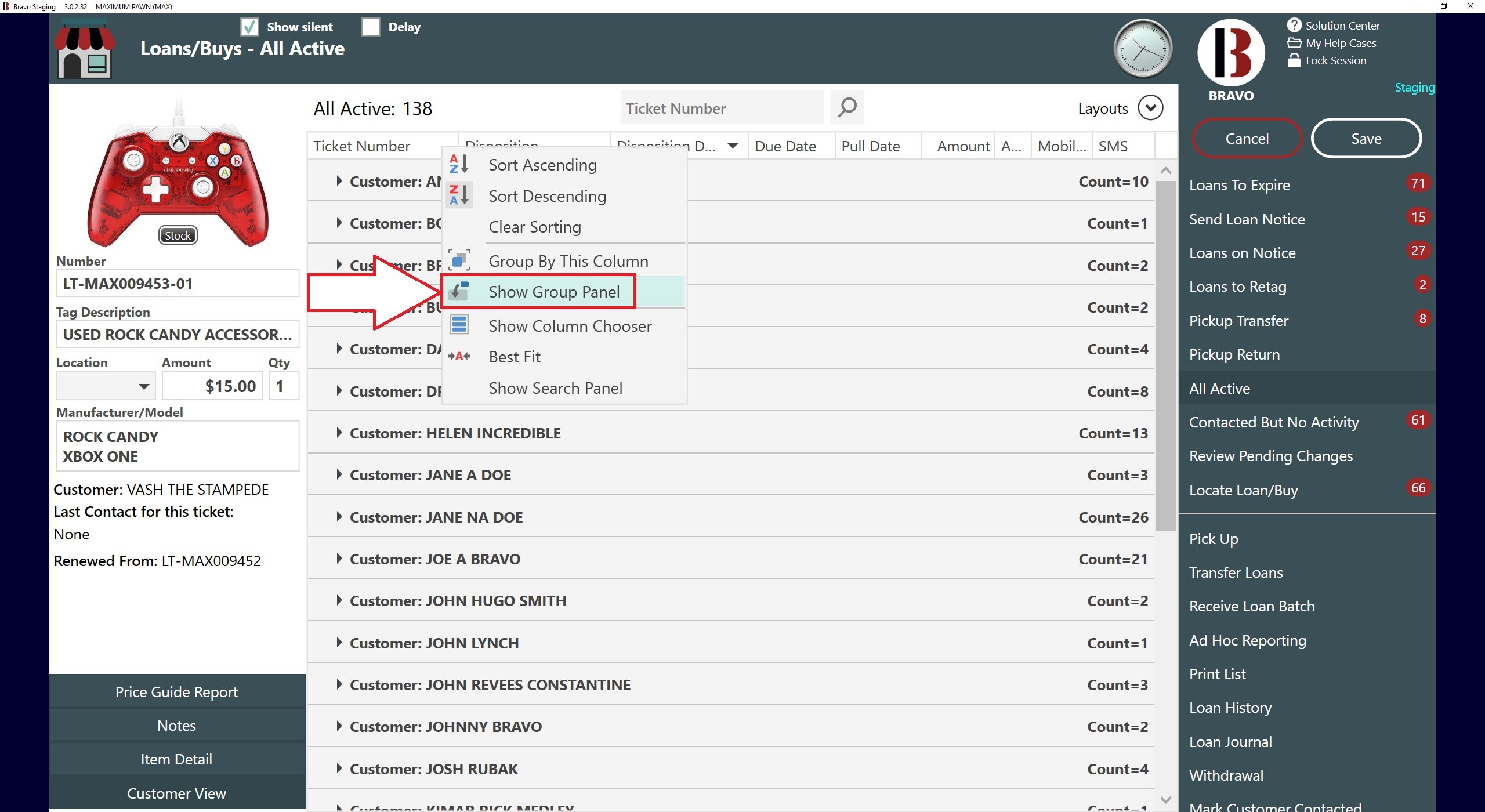Expand the JOHN LYNCH customer group

(x=339, y=643)
